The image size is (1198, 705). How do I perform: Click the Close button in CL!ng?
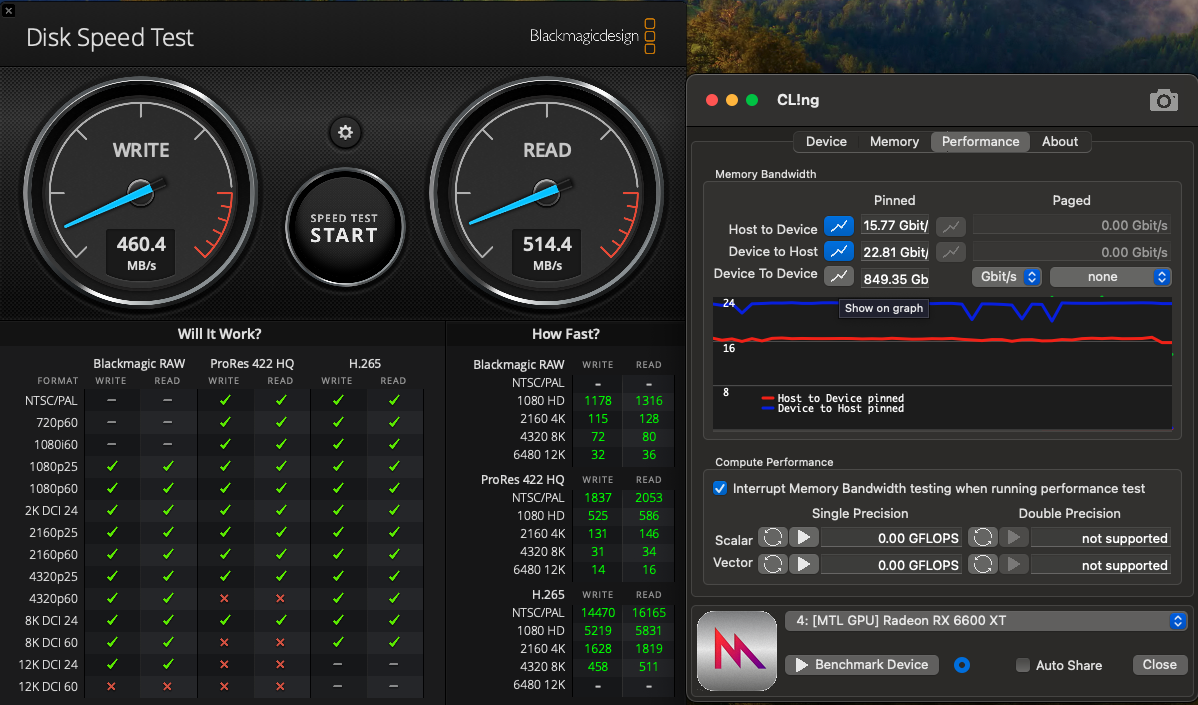(1159, 665)
